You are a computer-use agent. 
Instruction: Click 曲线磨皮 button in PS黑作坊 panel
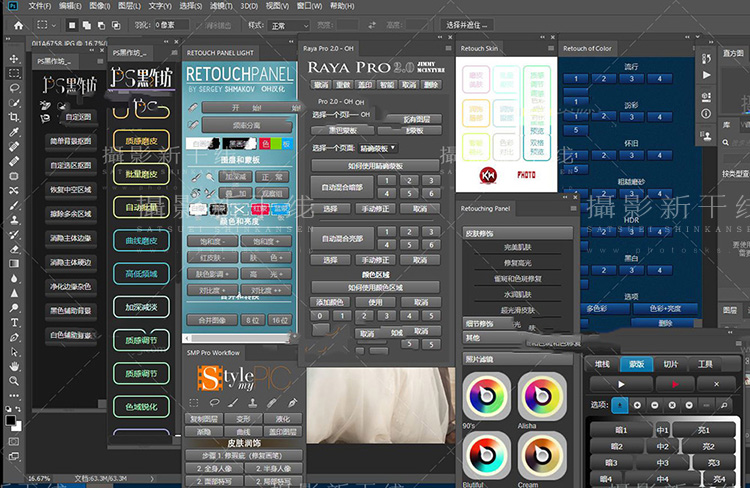[141, 241]
